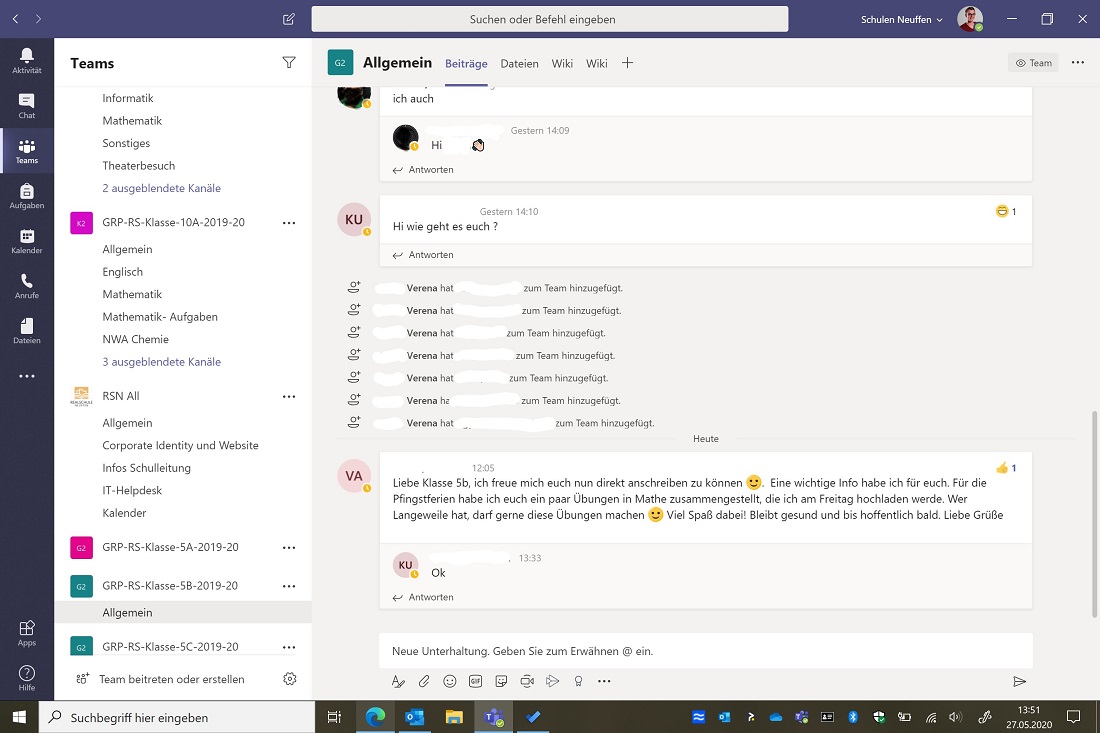Viewport: 1100px width, 733px height.
Task: Expand the 2 ausgeblendete Kanäle list
Action: click(162, 187)
